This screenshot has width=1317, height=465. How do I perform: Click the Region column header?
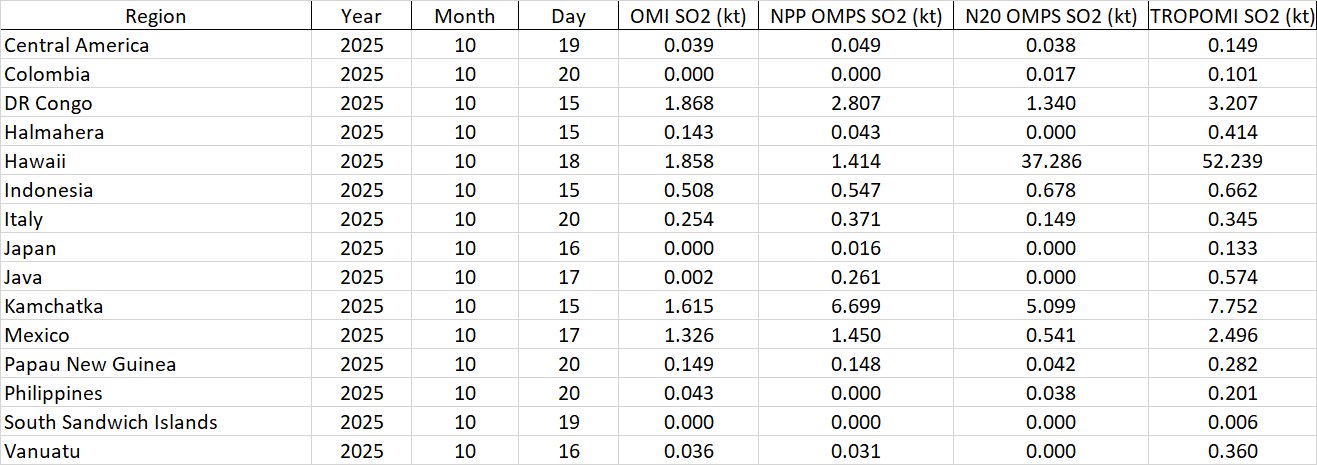coord(155,16)
